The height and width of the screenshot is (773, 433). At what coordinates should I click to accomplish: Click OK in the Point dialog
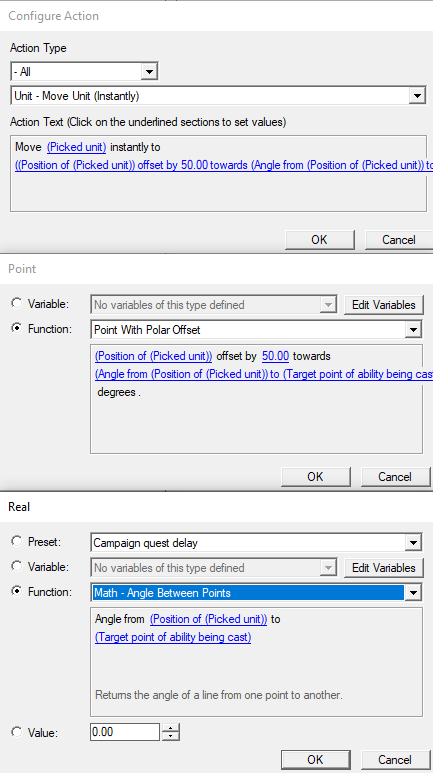(315, 477)
